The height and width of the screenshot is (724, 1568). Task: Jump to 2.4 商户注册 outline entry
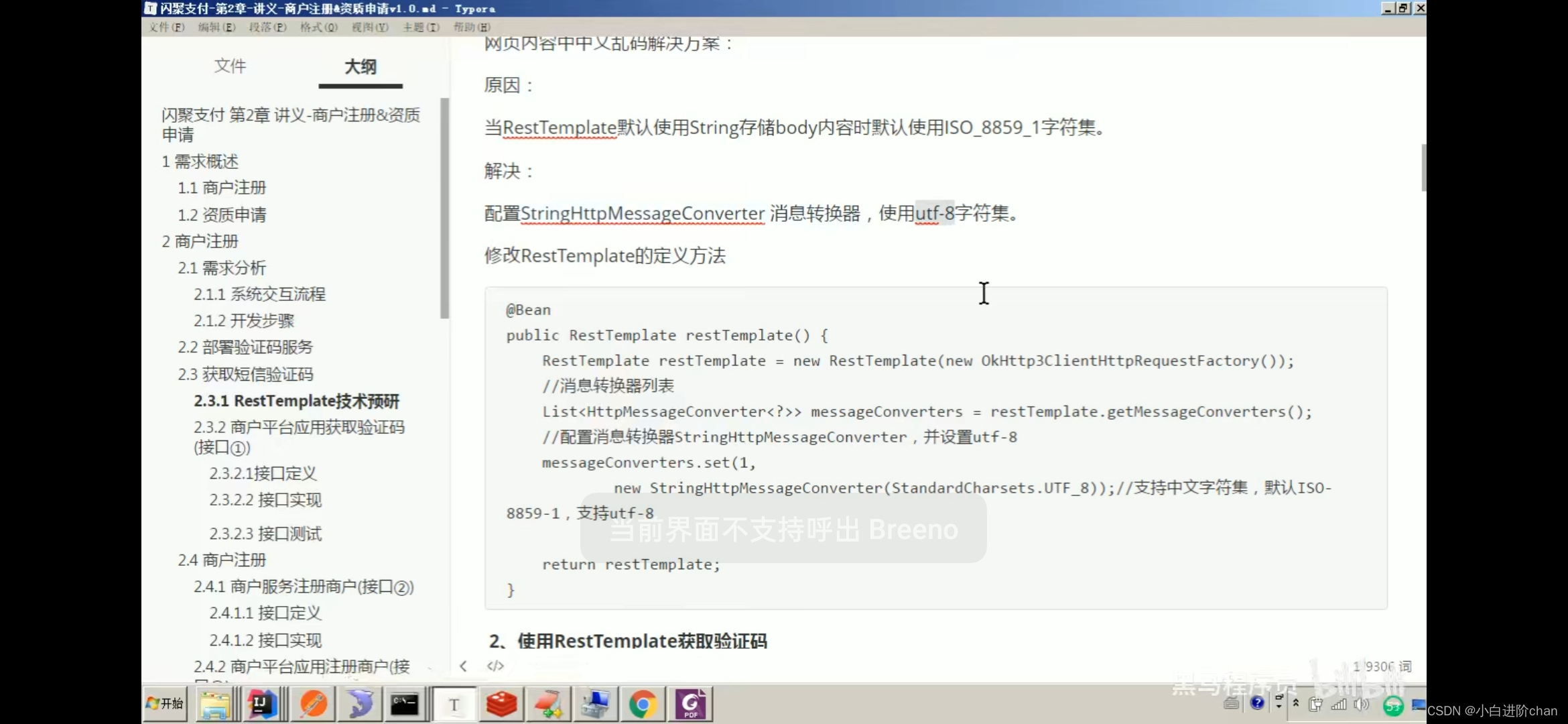click(222, 560)
